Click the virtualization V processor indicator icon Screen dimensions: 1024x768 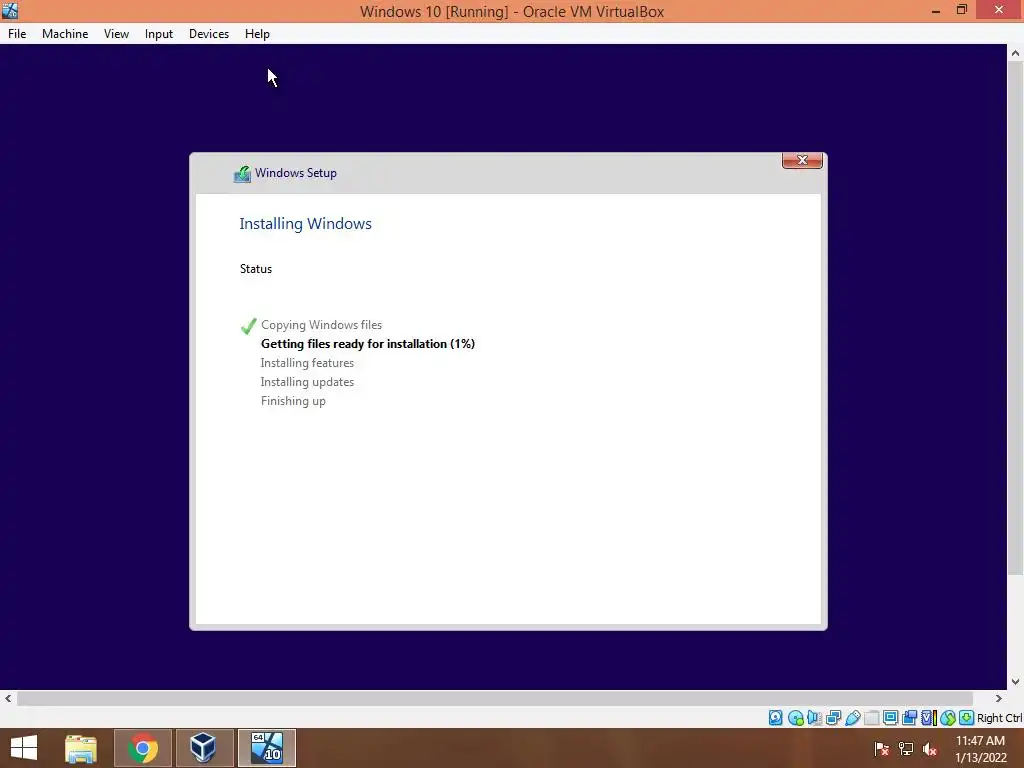point(928,718)
